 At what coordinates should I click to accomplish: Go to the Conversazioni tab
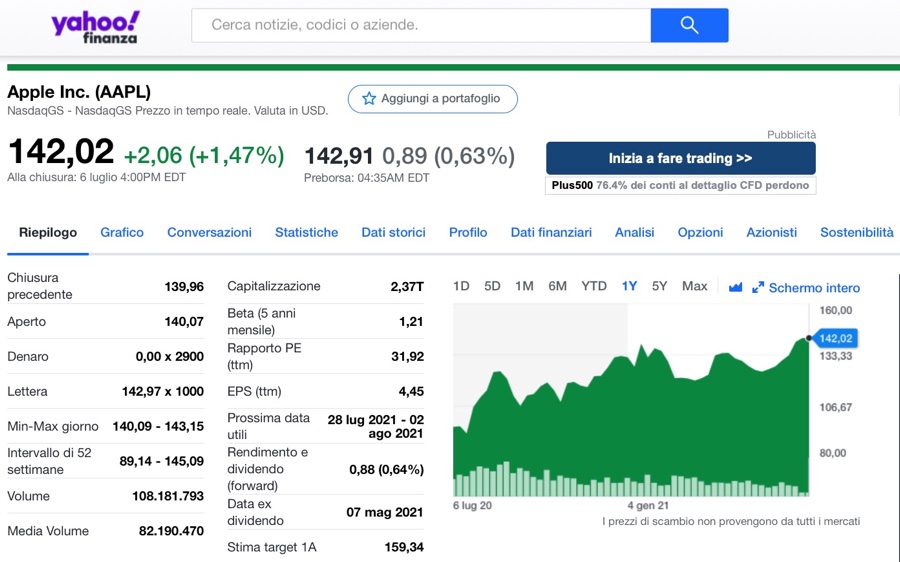pyautogui.click(x=209, y=232)
